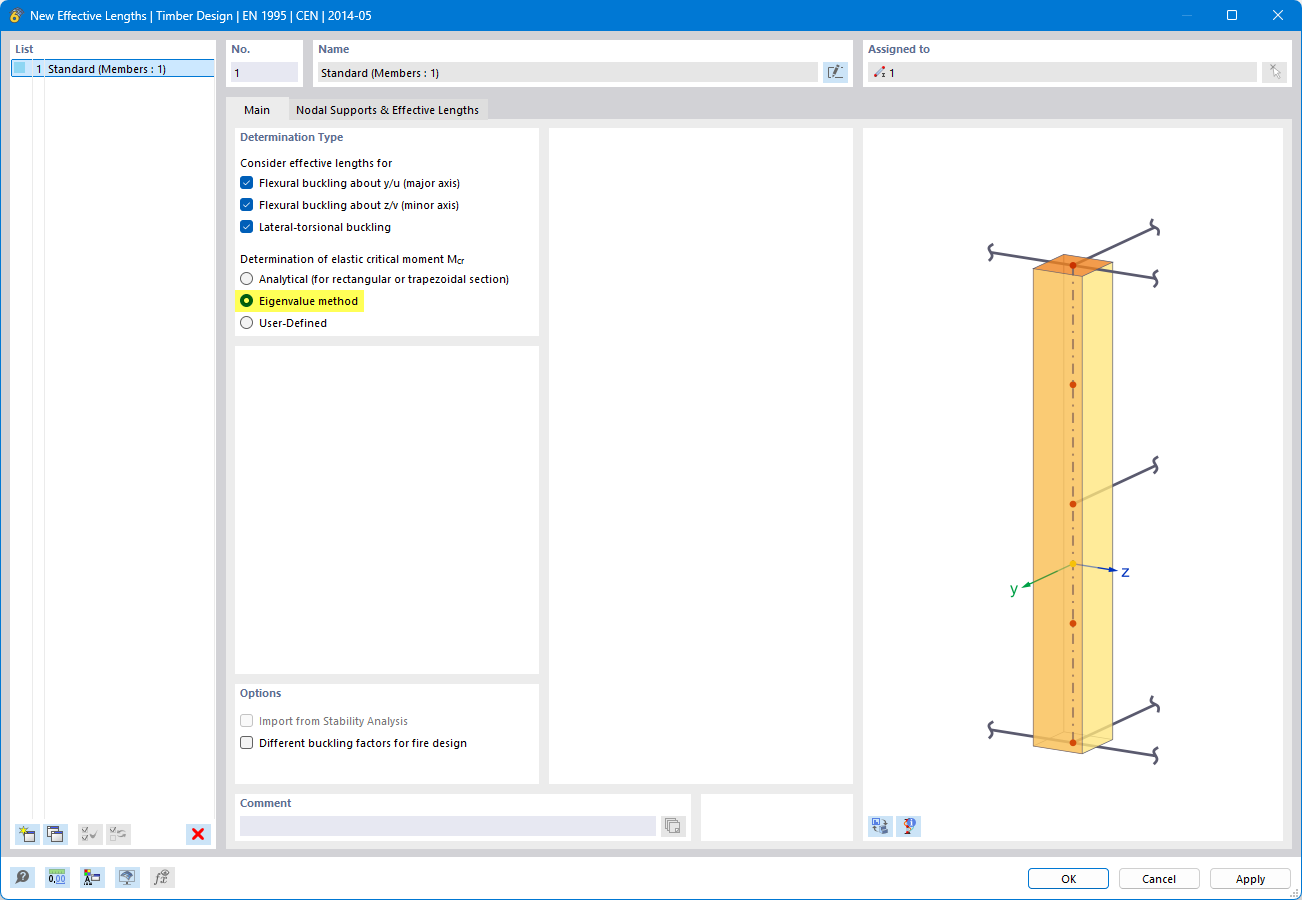
Task: Click the new effective length star icon
Action: tap(27, 834)
